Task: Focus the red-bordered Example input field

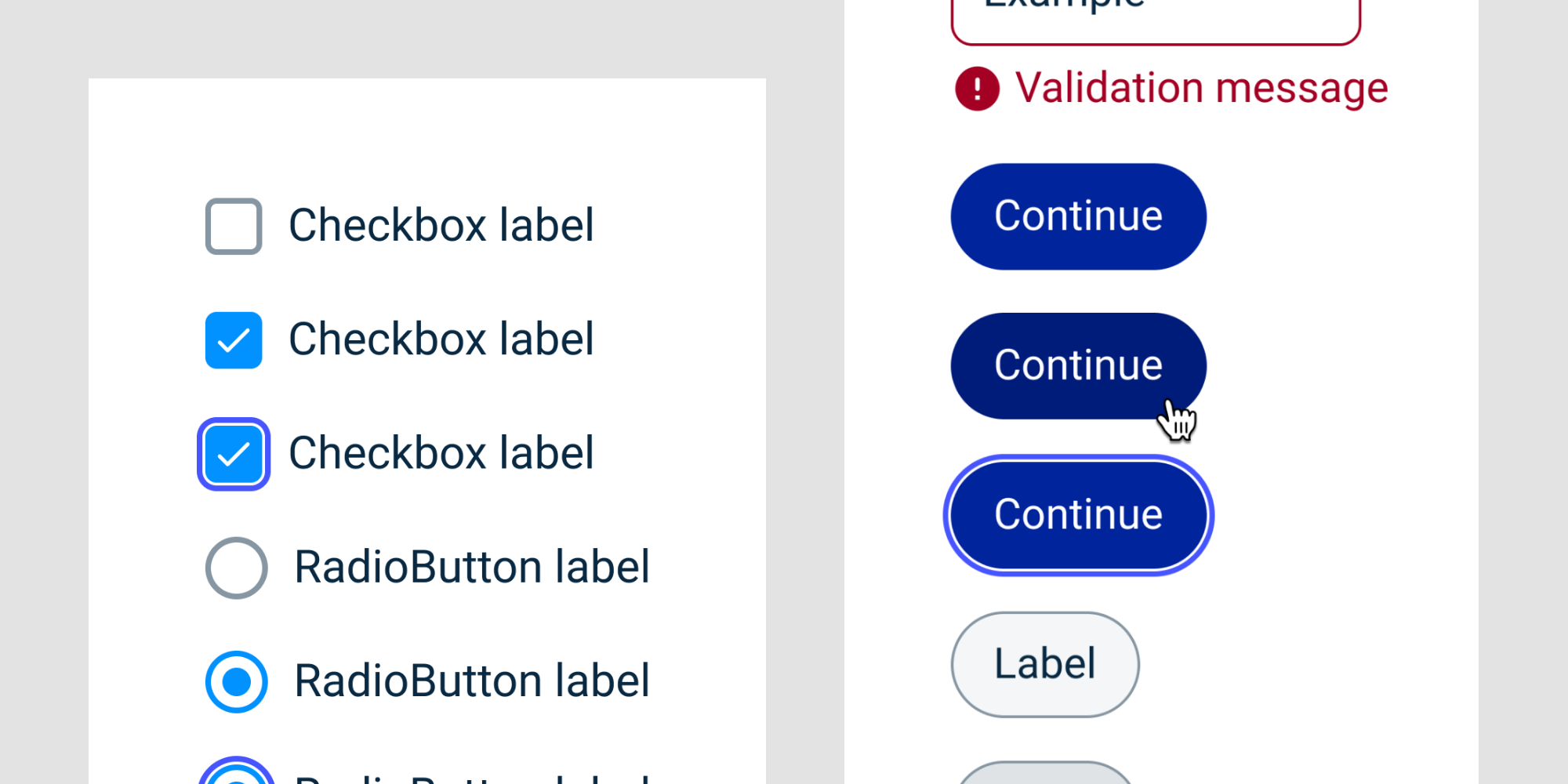Action: coord(1155,20)
